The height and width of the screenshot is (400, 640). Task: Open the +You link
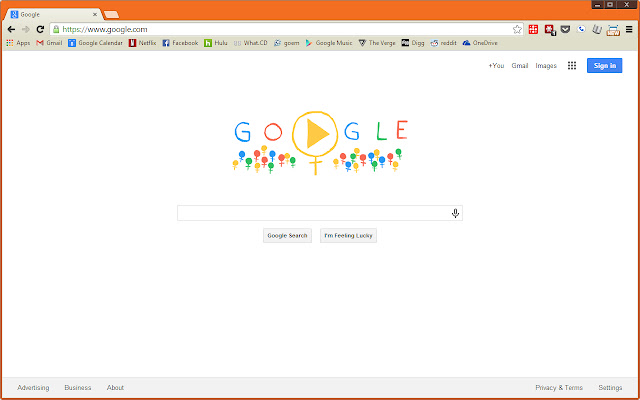click(x=496, y=66)
